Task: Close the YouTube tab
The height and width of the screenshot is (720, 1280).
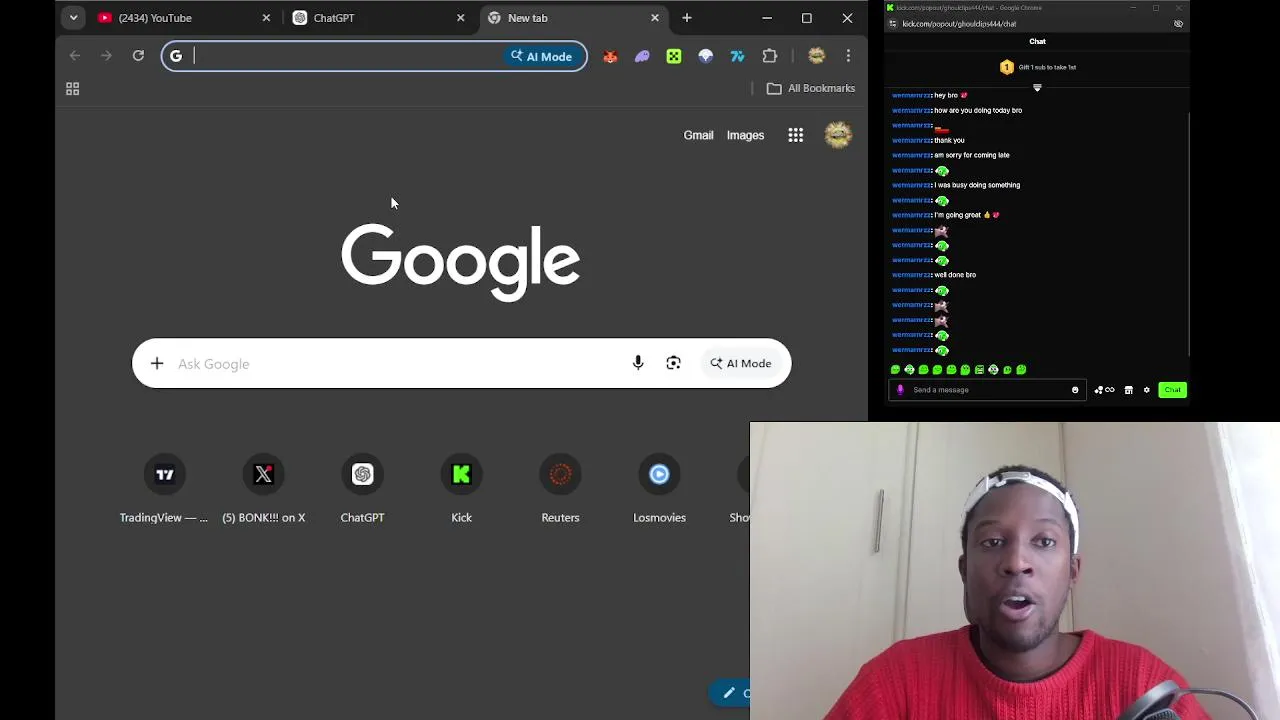Action: click(x=266, y=18)
